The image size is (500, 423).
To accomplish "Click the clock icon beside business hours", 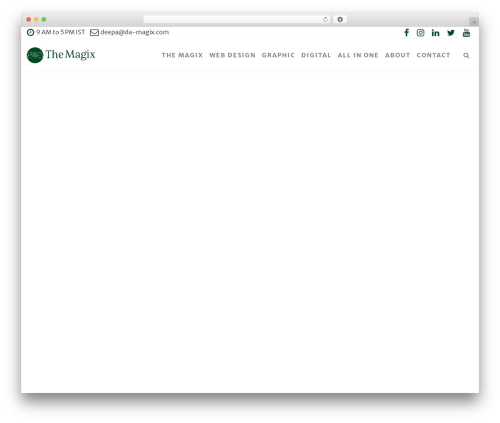I will [30, 32].
